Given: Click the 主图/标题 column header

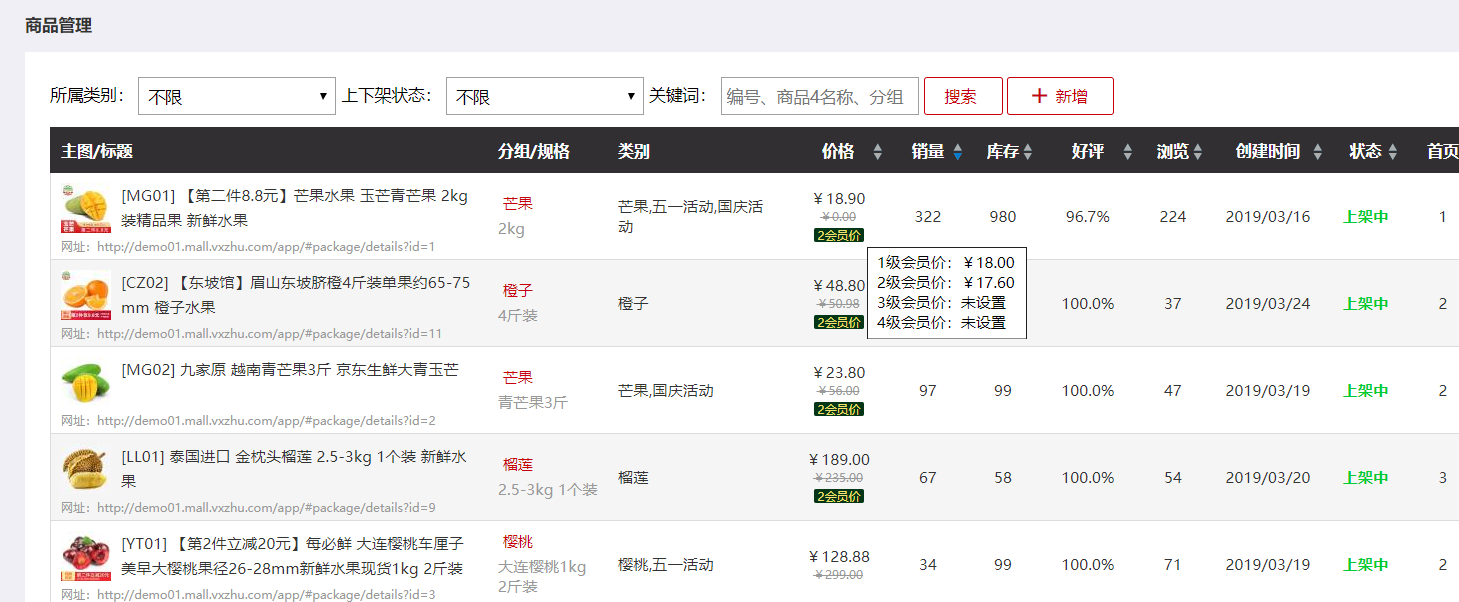Looking at the screenshot, I should tap(97, 152).
